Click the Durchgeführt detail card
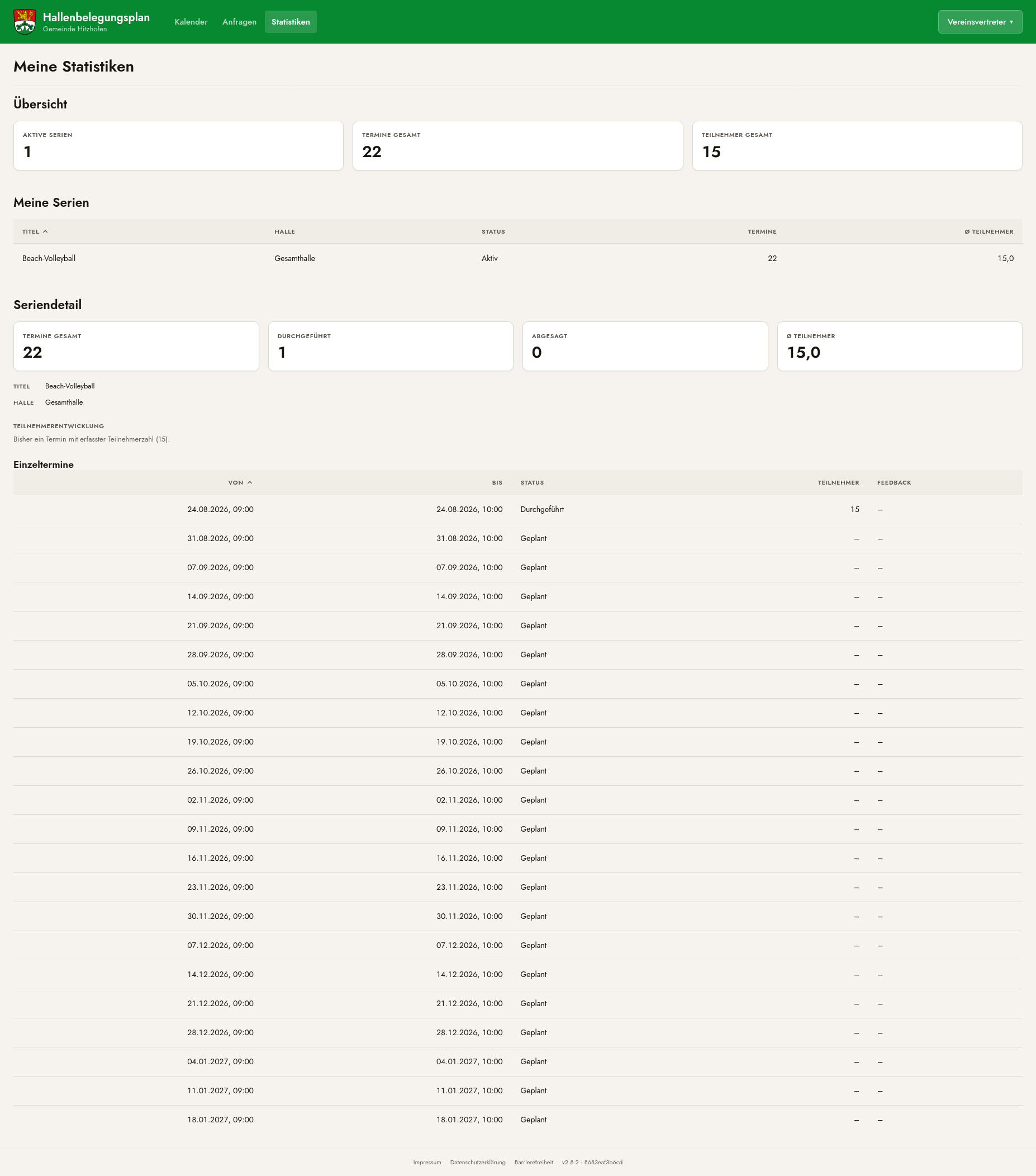Viewport: 1036px width, 1176px height. [x=391, y=347]
